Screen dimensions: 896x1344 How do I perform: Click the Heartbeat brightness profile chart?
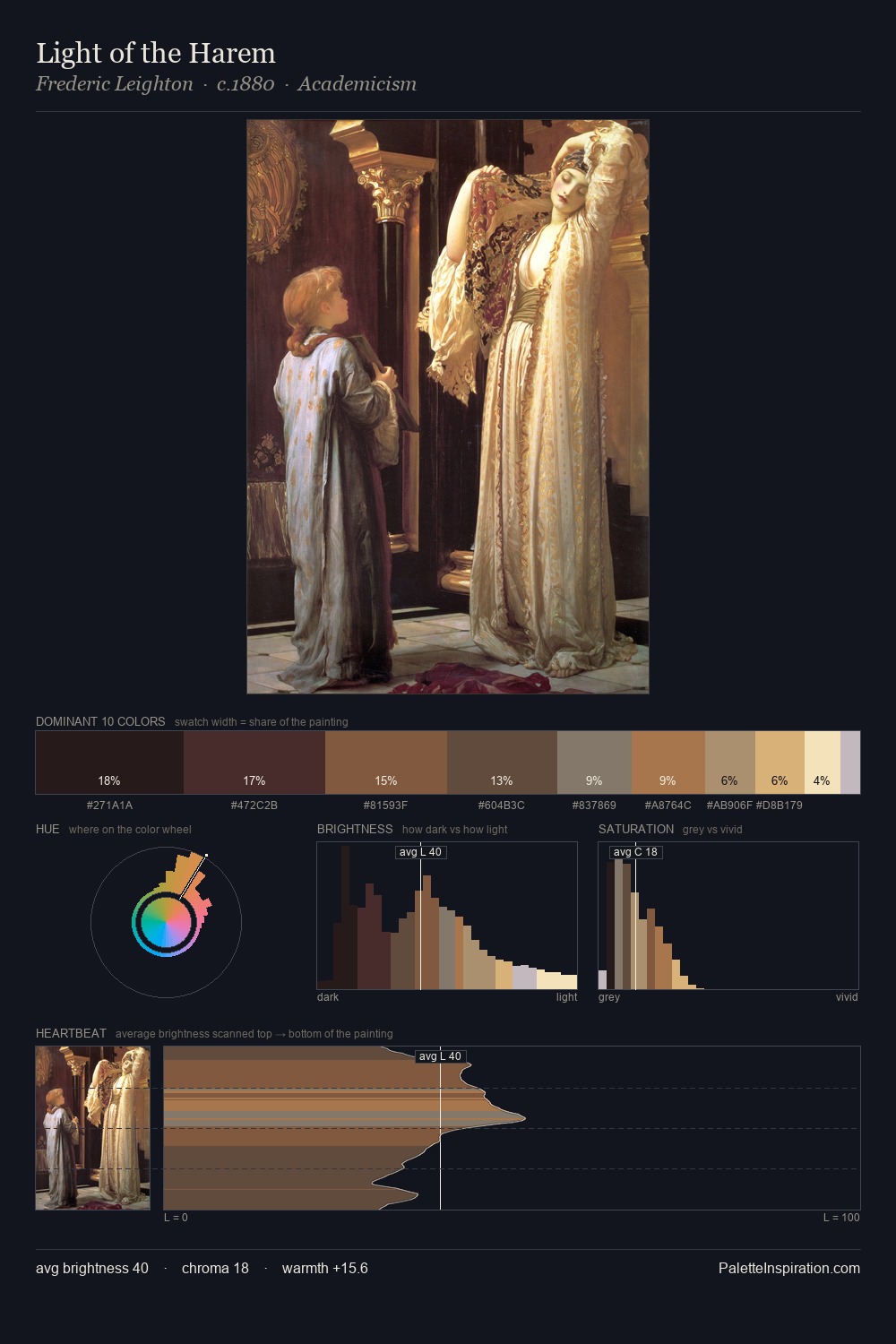(512, 1128)
